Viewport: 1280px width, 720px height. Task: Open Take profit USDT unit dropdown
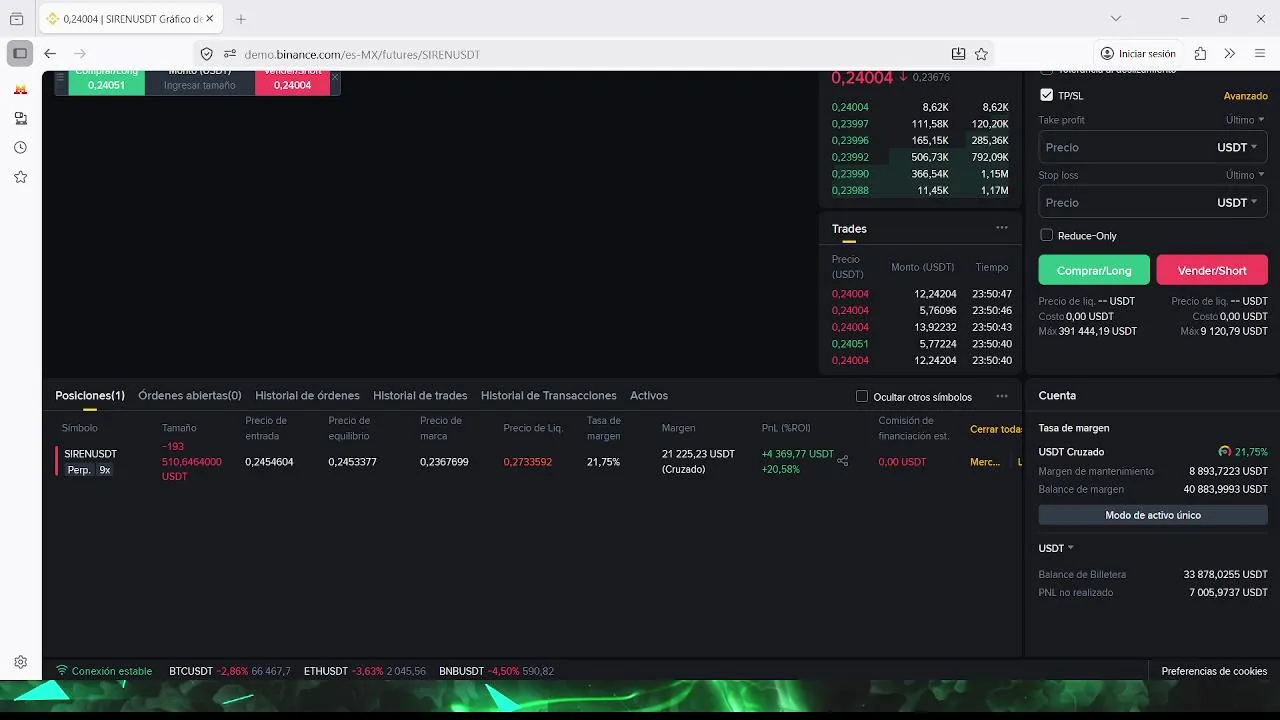coord(1237,147)
